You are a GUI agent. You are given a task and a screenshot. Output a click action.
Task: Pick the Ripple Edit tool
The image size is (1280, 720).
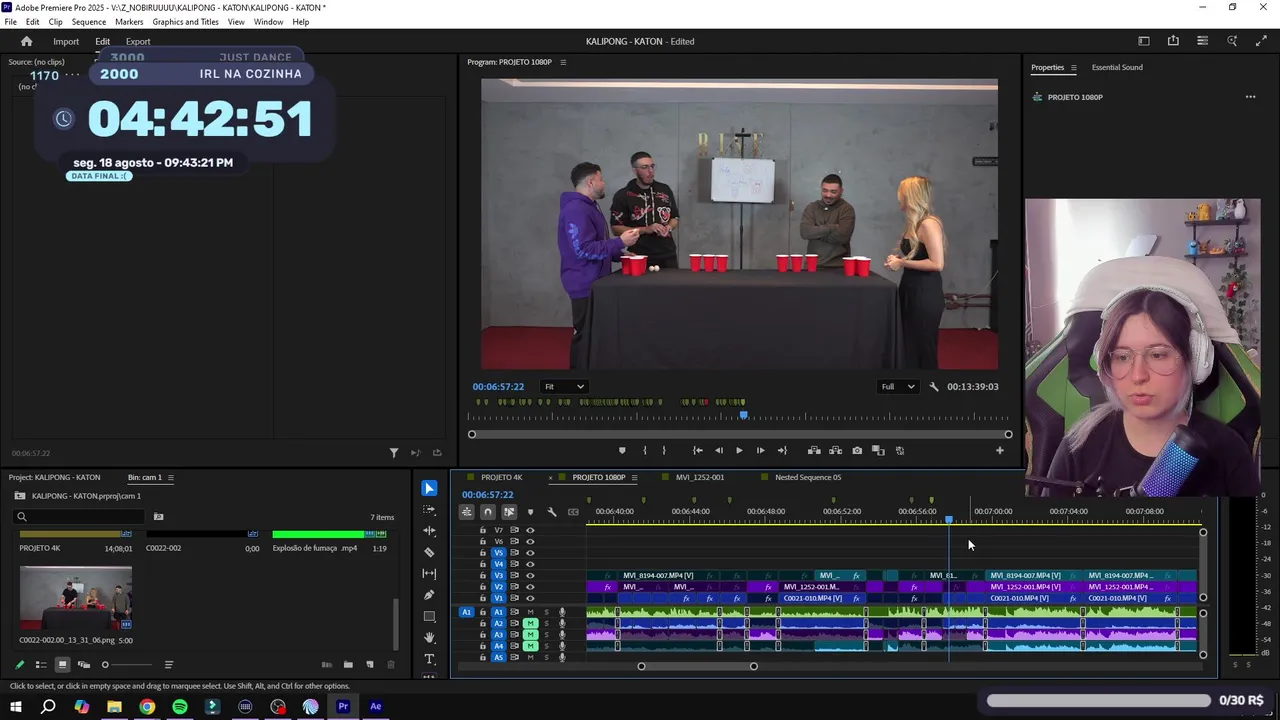click(x=429, y=531)
